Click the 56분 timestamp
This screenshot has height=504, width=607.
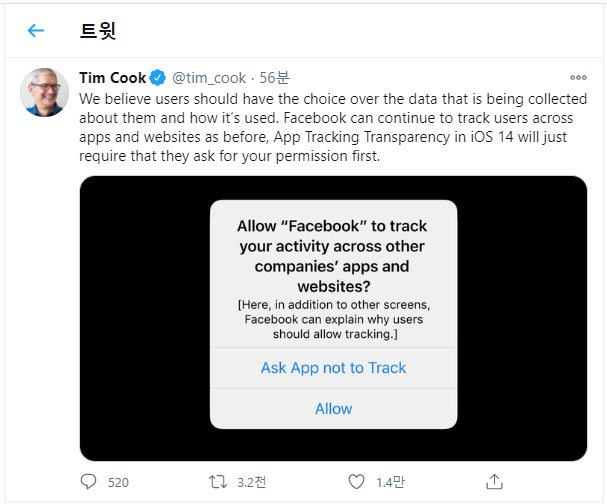click(274, 78)
